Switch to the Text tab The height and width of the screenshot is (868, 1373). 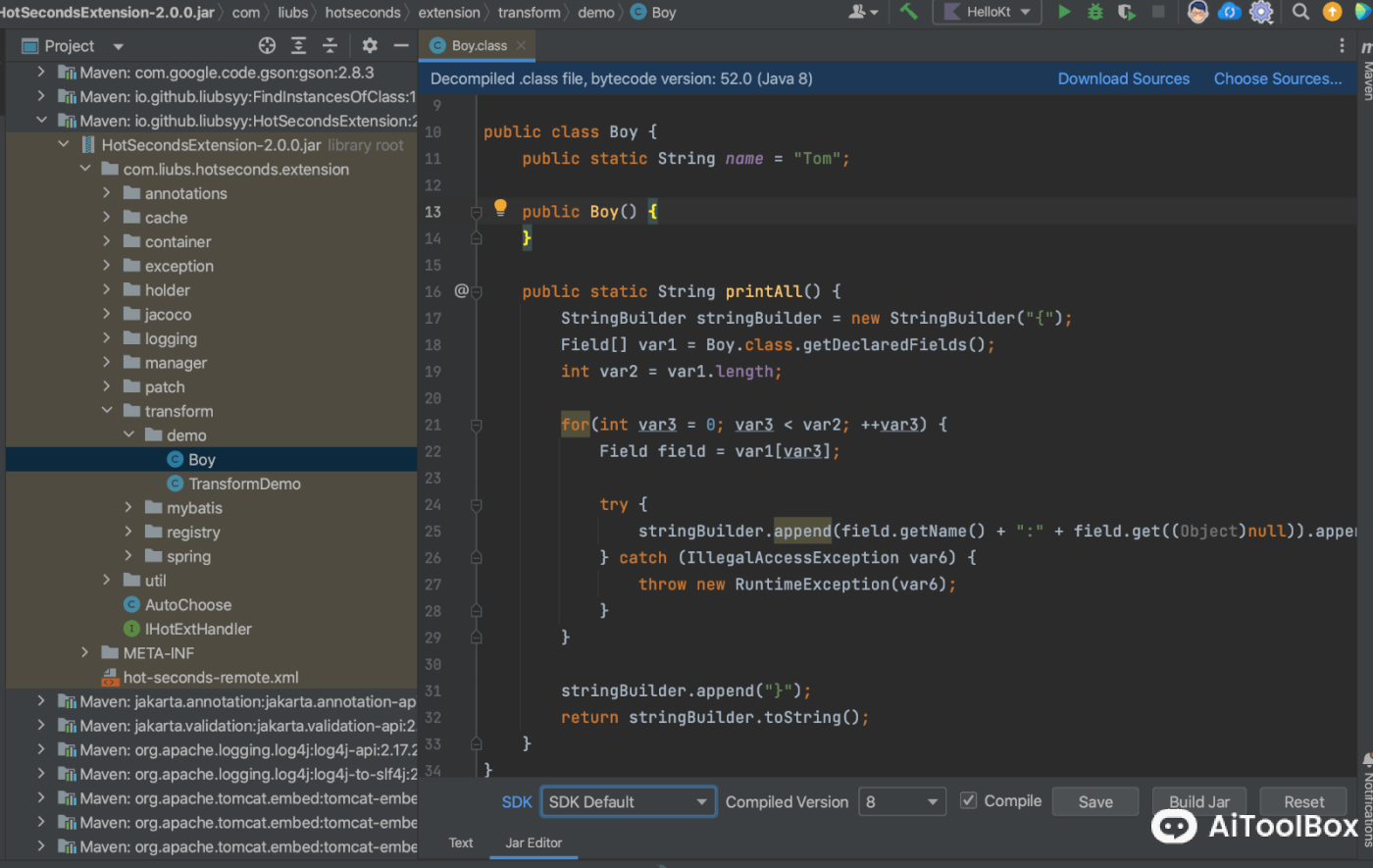pos(461,842)
